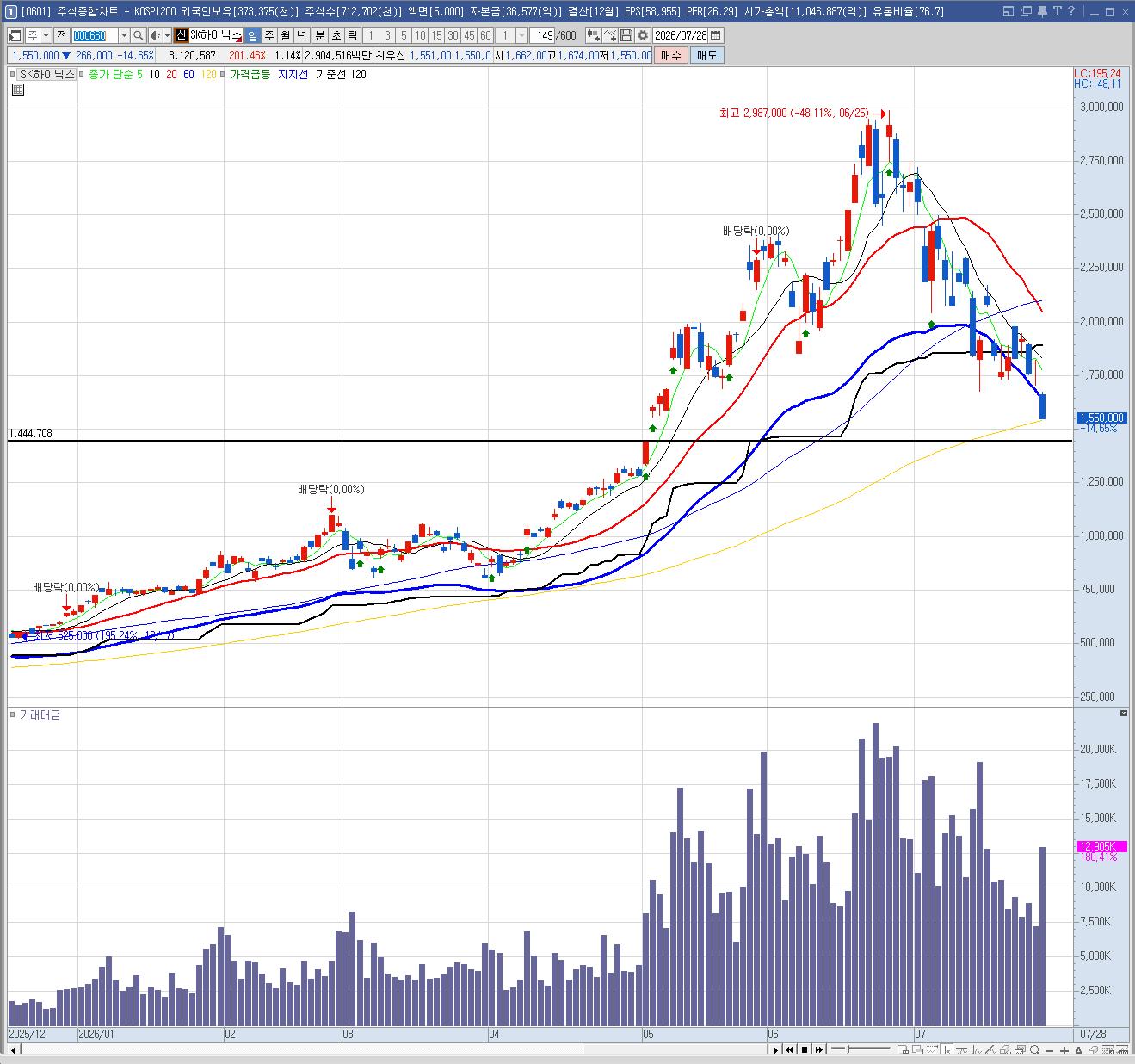Click the playback speed slider handle

click(848, 1049)
